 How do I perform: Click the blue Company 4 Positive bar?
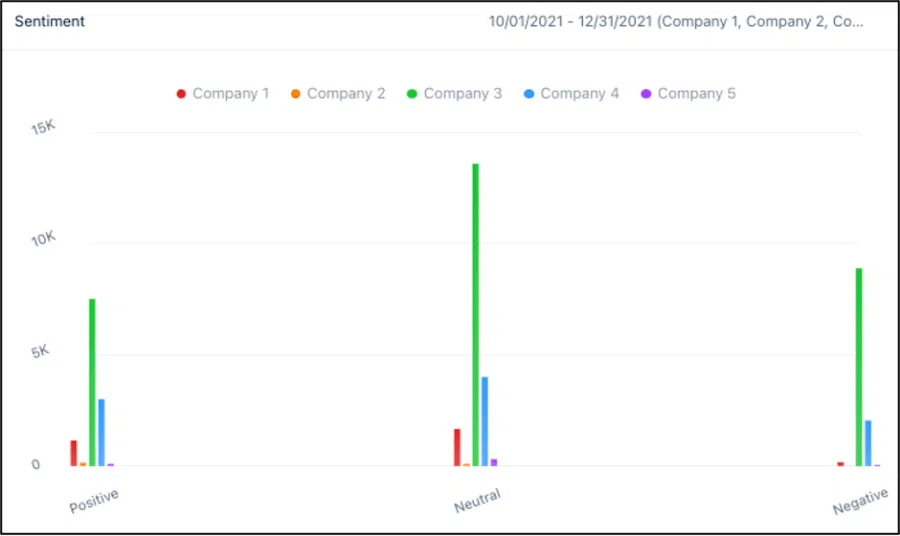(x=102, y=432)
